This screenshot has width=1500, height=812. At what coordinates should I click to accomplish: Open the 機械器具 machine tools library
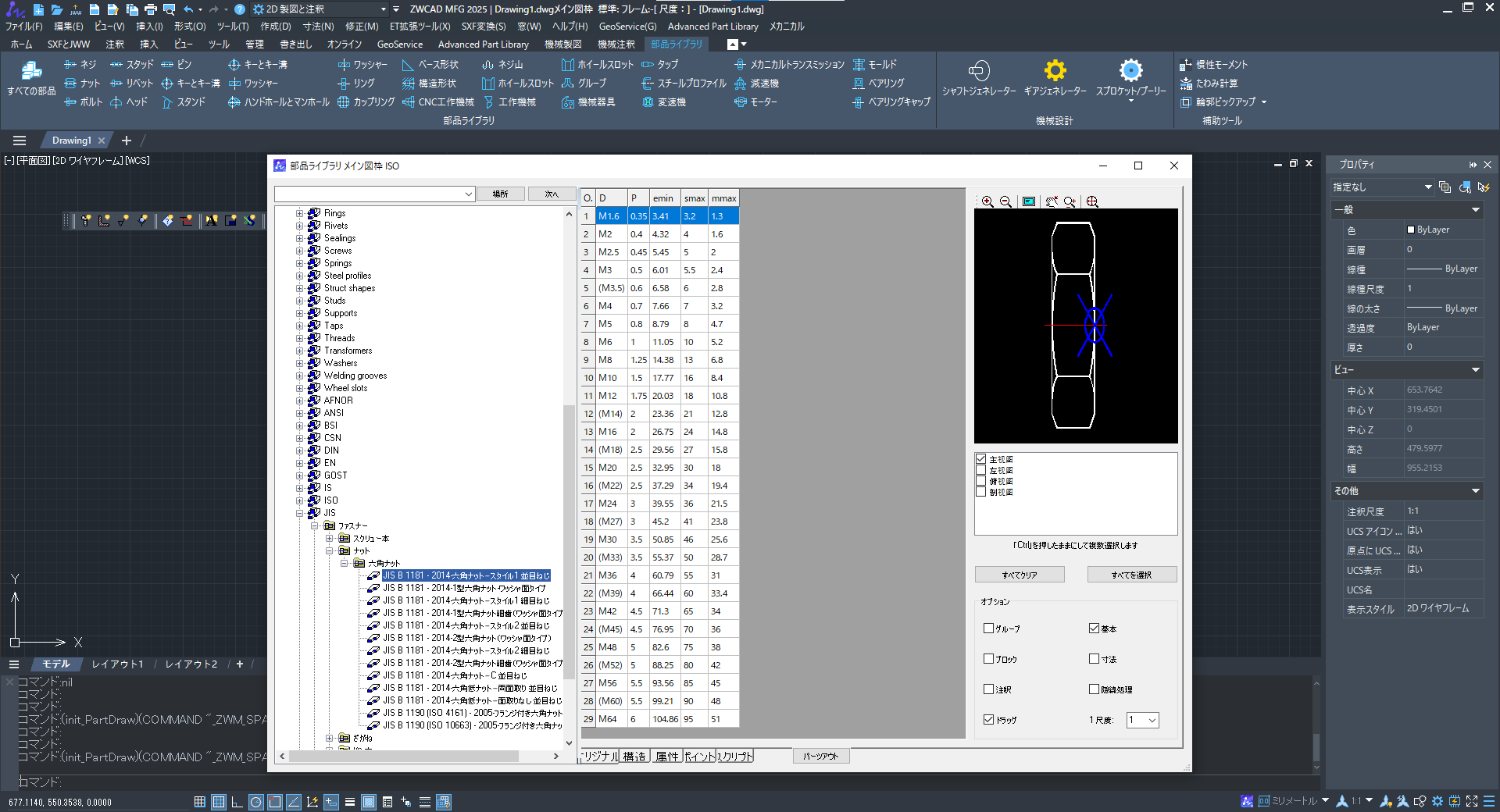[x=588, y=101]
